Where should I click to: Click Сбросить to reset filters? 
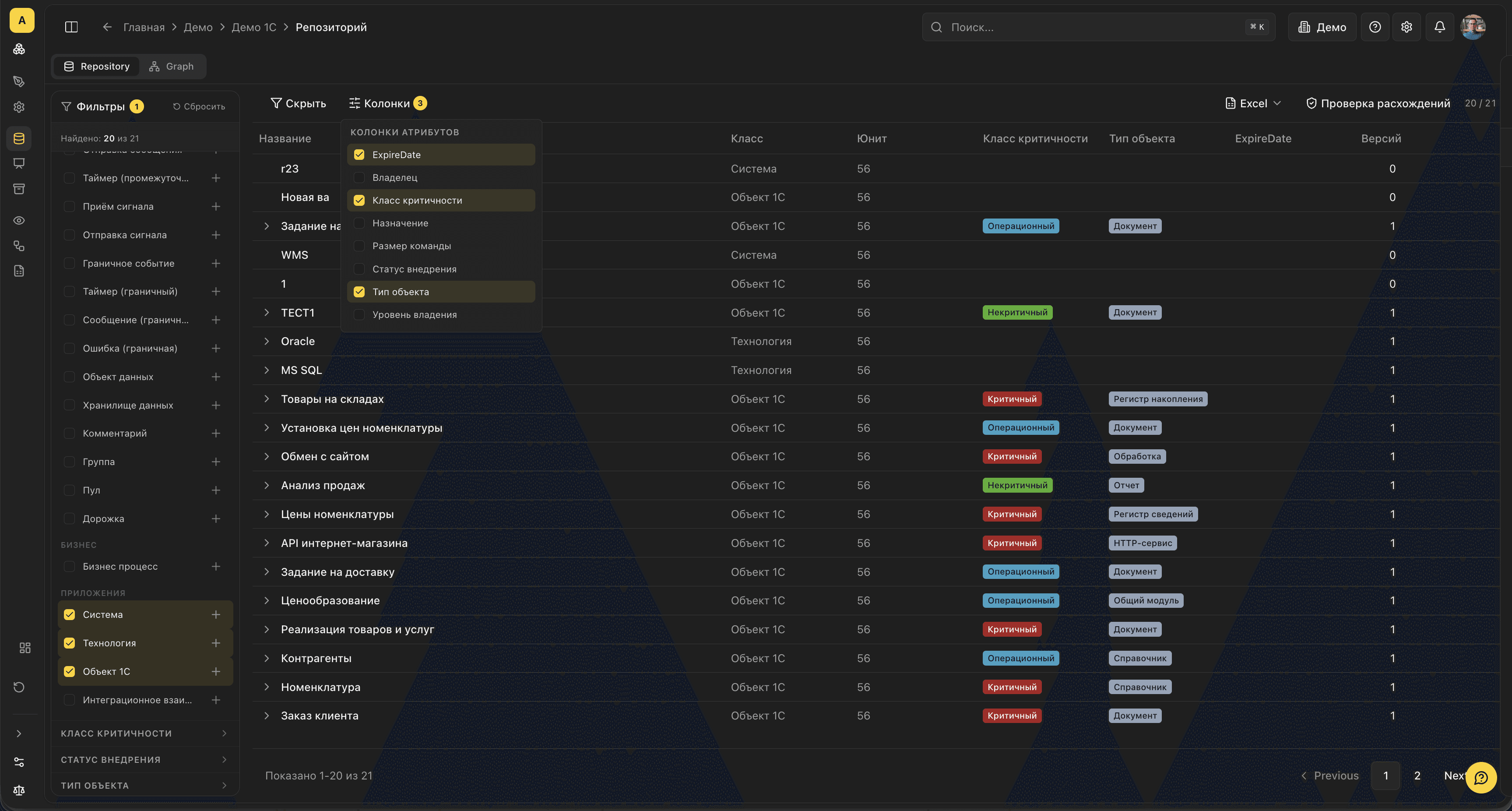199,106
